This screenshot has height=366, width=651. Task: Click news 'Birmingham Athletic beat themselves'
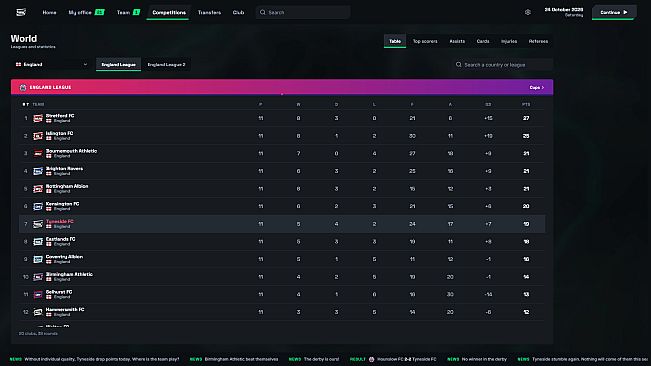tap(241, 359)
